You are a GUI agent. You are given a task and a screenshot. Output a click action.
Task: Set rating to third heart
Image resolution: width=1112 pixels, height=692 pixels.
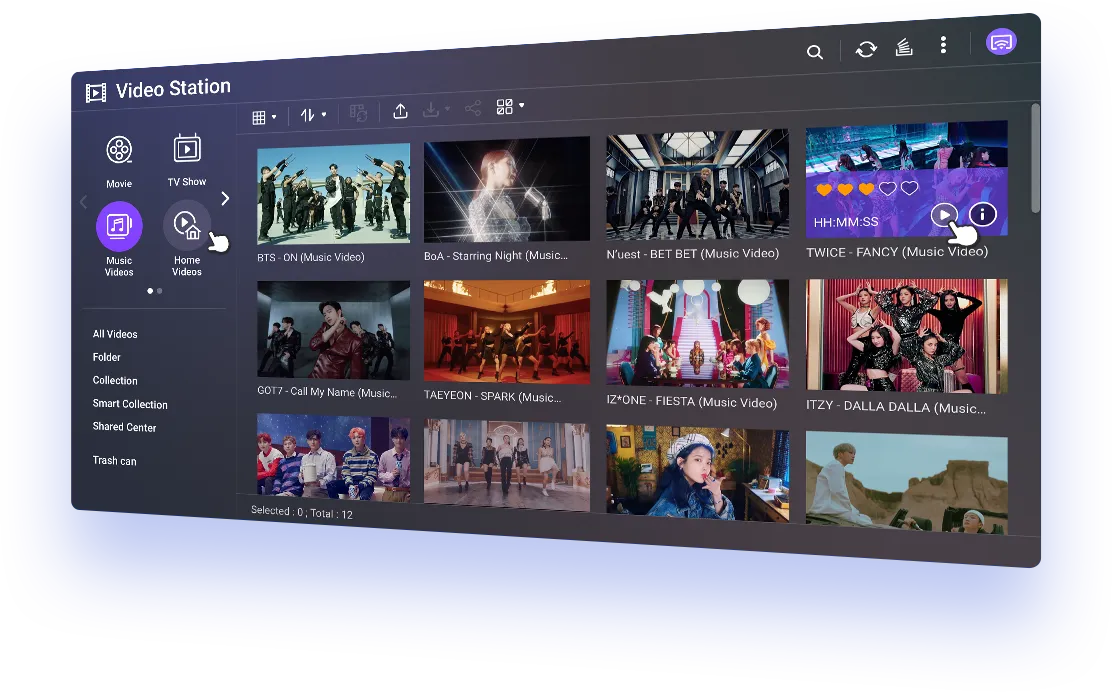[866, 189]
